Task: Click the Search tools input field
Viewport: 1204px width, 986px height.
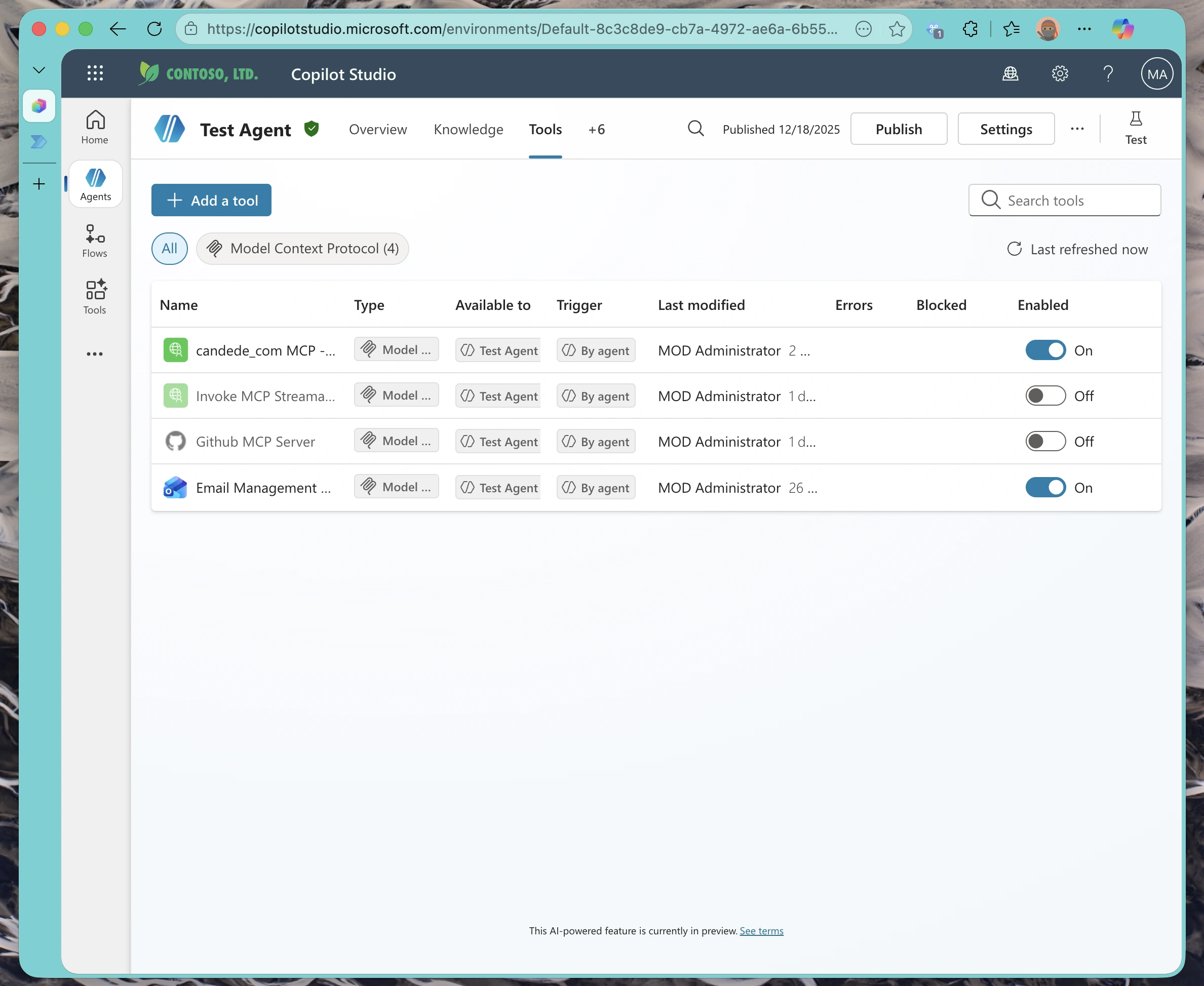Action: click(x=1064, y=200)
